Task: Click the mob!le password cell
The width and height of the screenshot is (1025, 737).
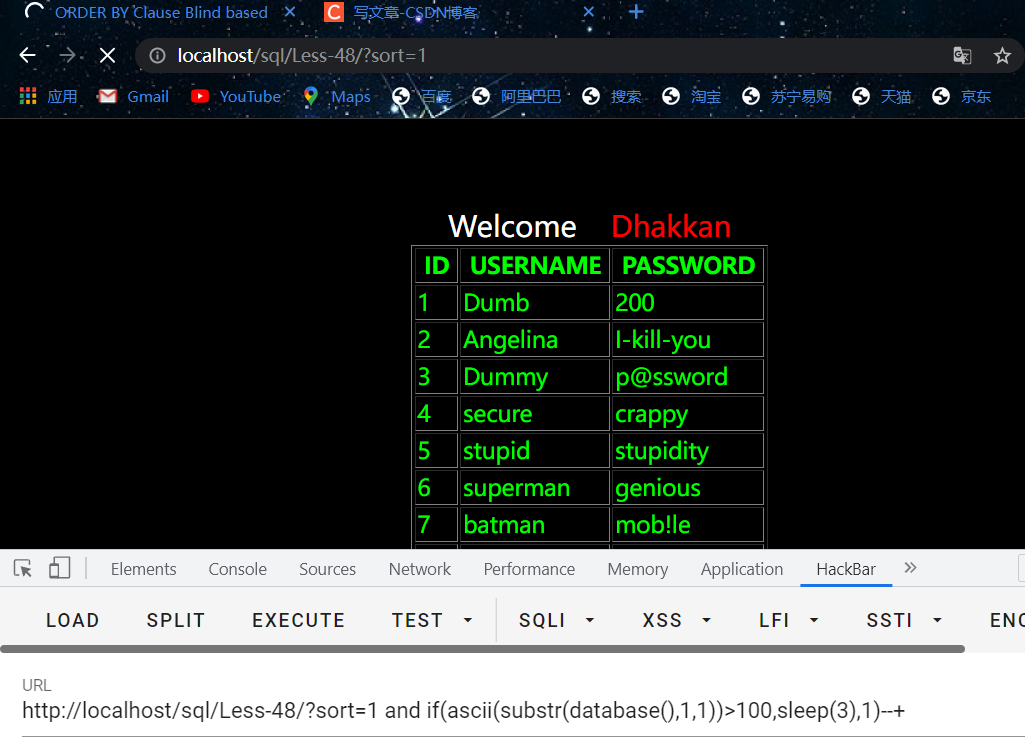Action: tap(687, 524)
